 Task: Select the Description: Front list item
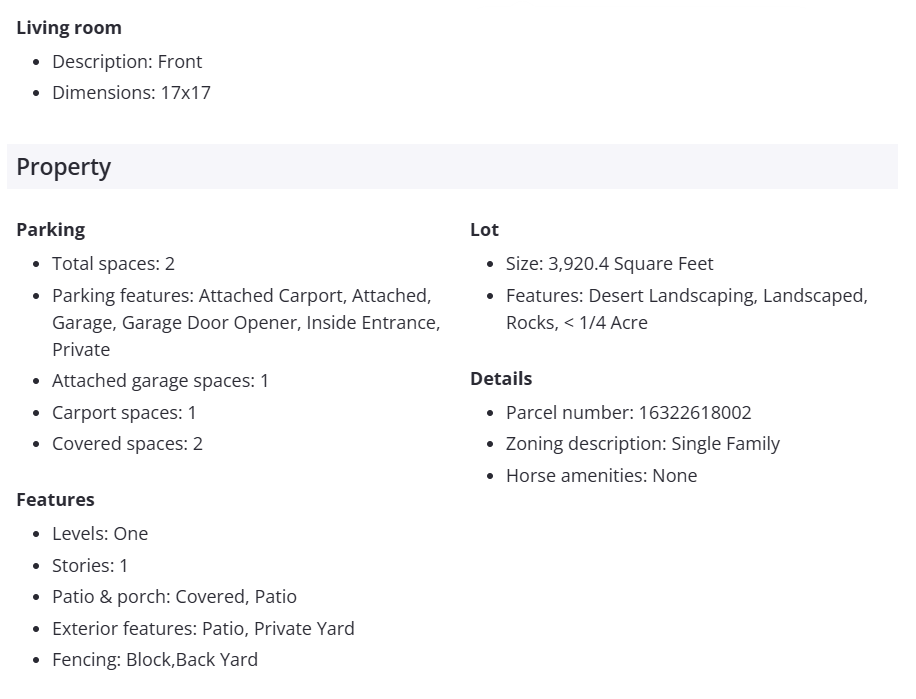tap(127, 62)
